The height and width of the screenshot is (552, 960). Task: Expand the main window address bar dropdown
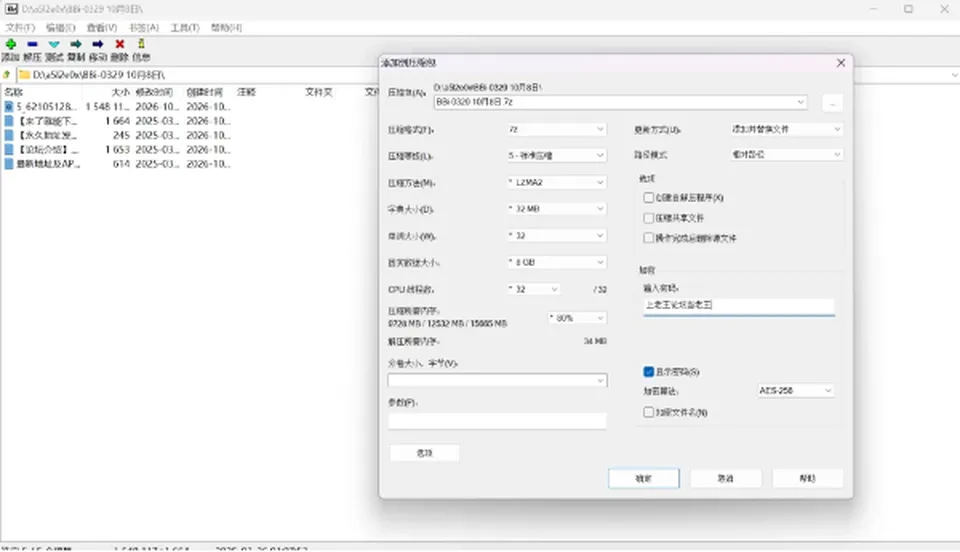click(x=954, y=75)
